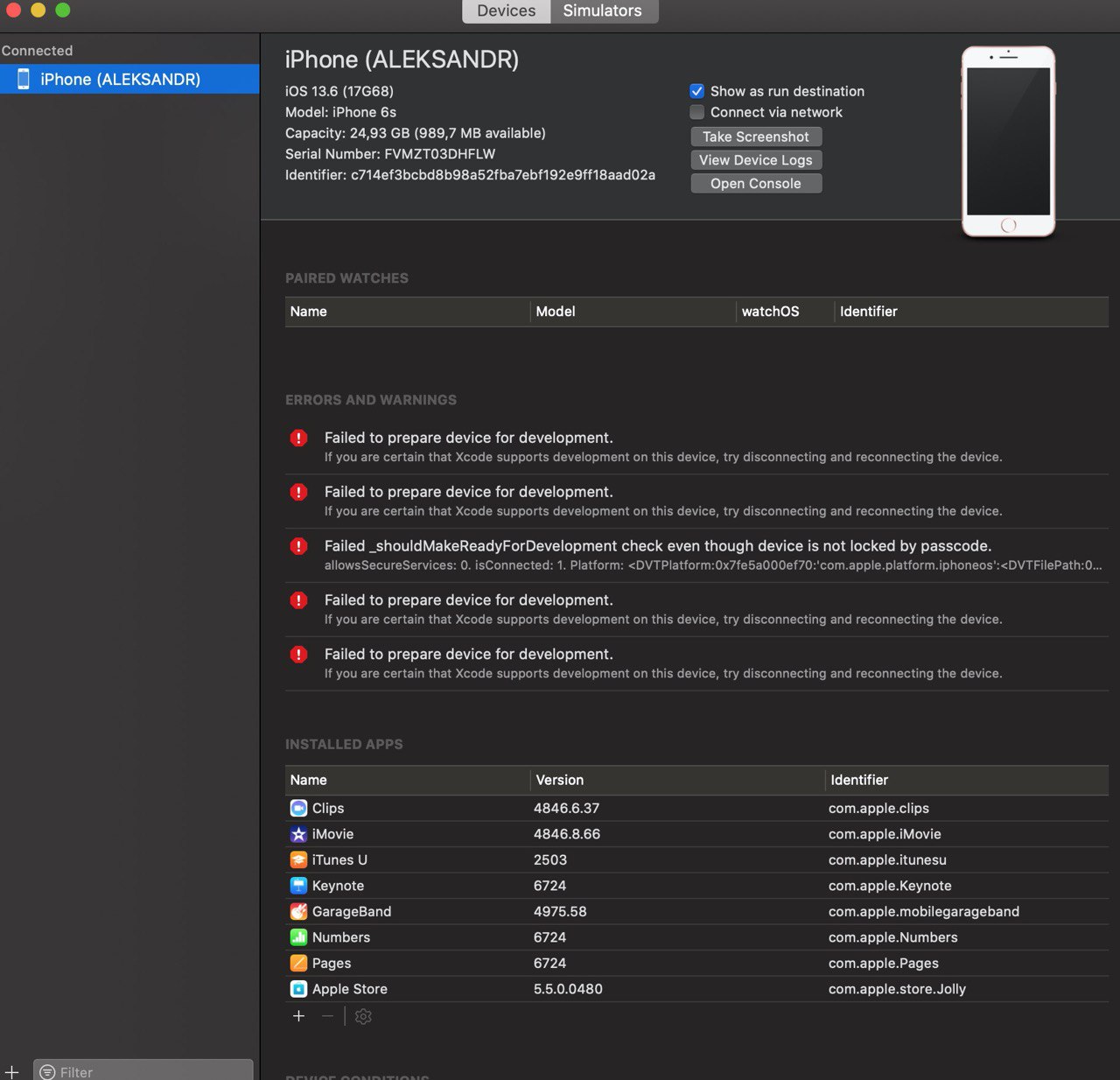Click the Pages app name
This screenshot has width=1120, height=1080.
(332, 963)
